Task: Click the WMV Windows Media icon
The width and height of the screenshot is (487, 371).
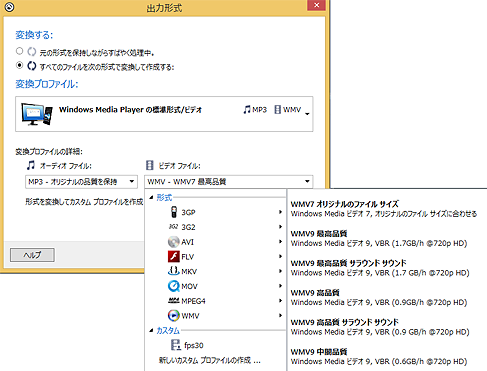Action: (x=174, y=315)
